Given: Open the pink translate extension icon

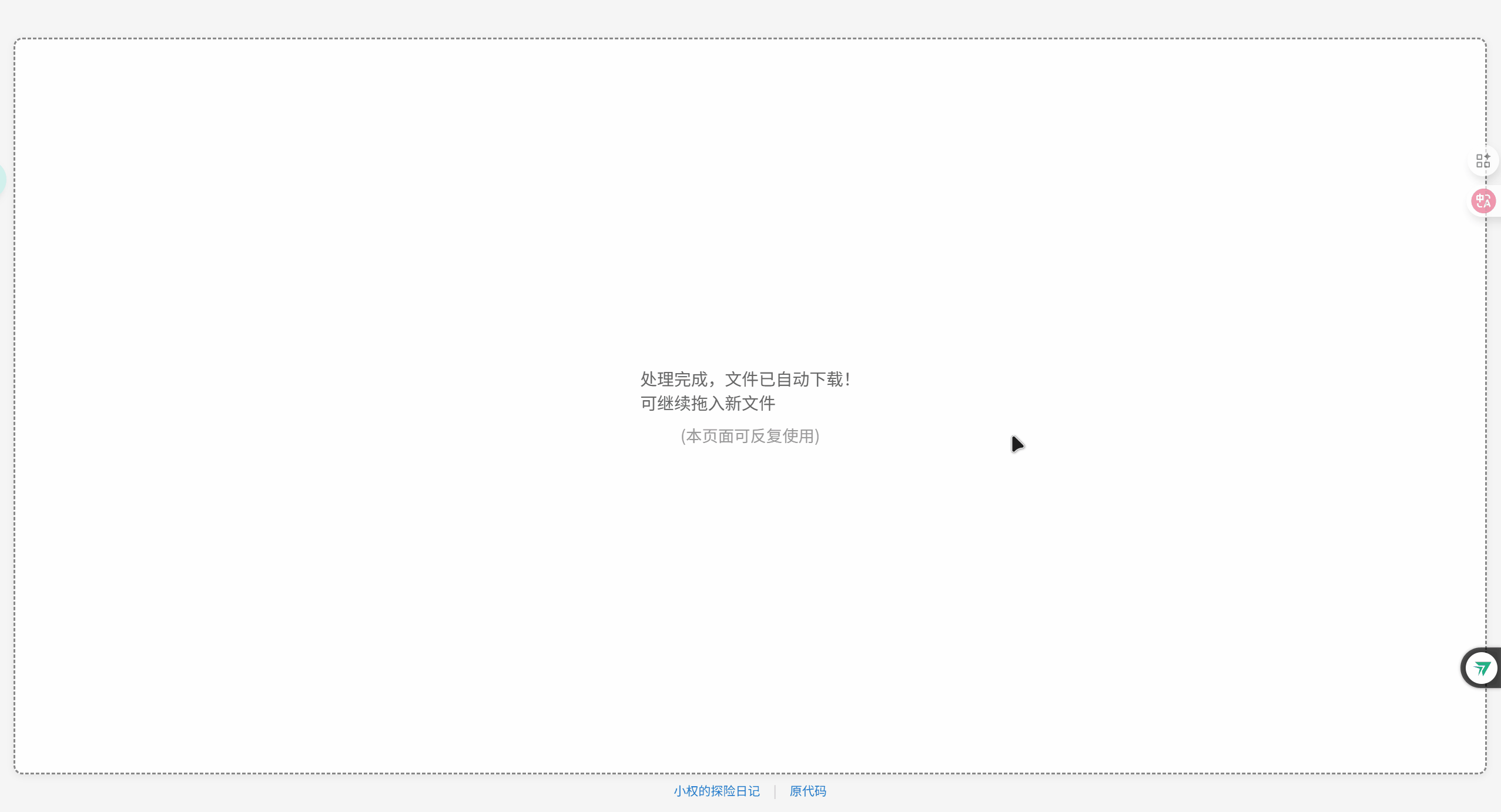Looking at the screenshot, I should 1483,201.
